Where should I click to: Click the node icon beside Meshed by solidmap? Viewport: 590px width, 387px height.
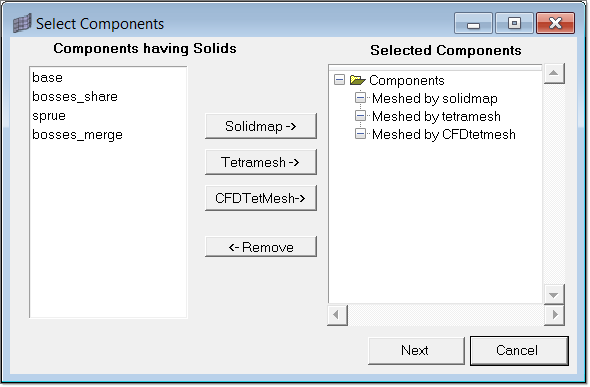tap(360, 98)
